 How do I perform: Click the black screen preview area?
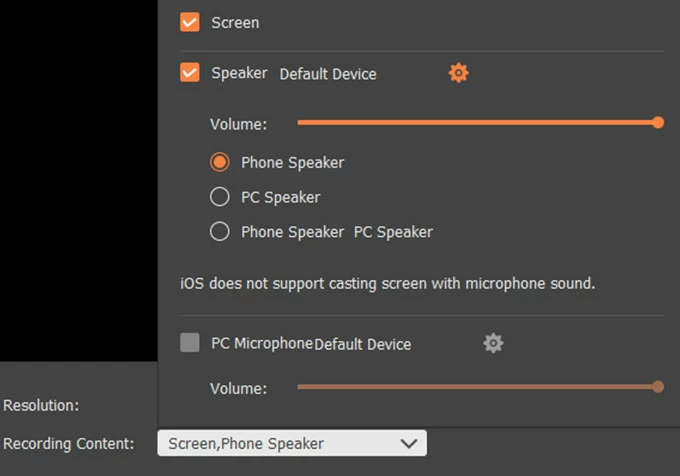78,180
